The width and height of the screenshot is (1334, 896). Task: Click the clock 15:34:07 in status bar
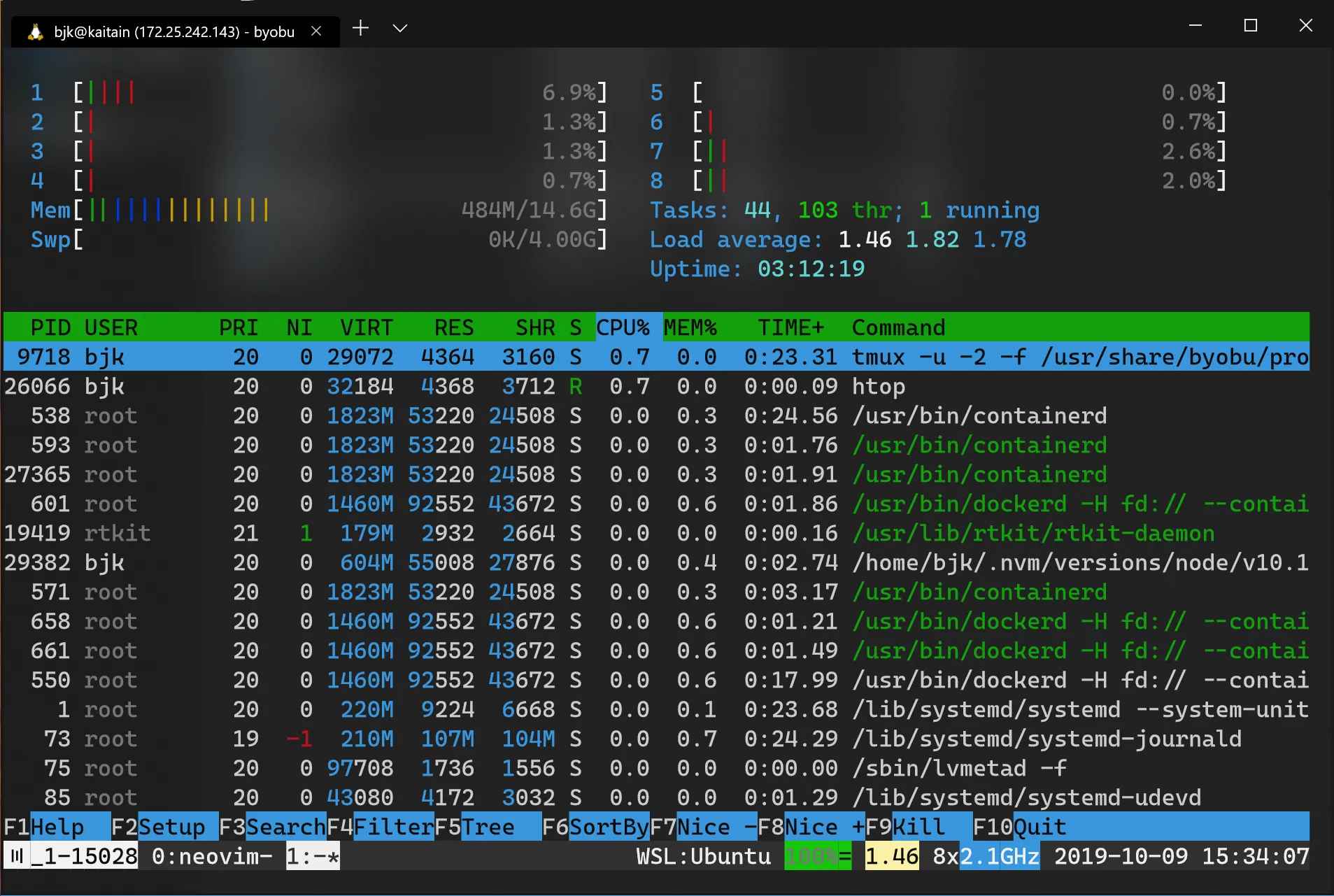click(1256, 856)
